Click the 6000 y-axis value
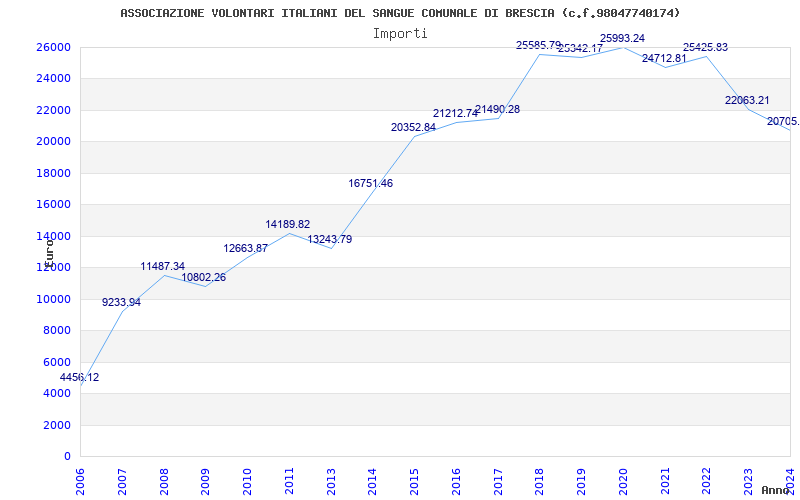Image resolution: width=800 pixels, height=500 pixels. [x=57, y=362]
